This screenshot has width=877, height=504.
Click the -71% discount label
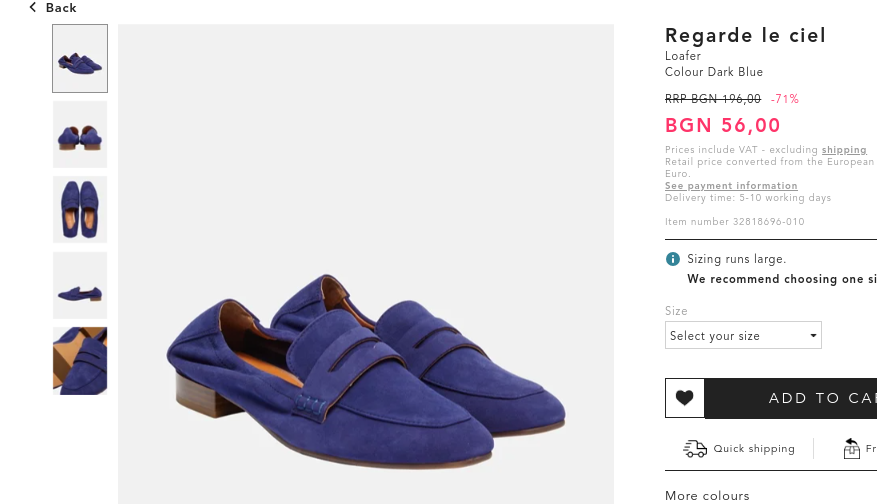pyautogui.click(x=785, y=99)
